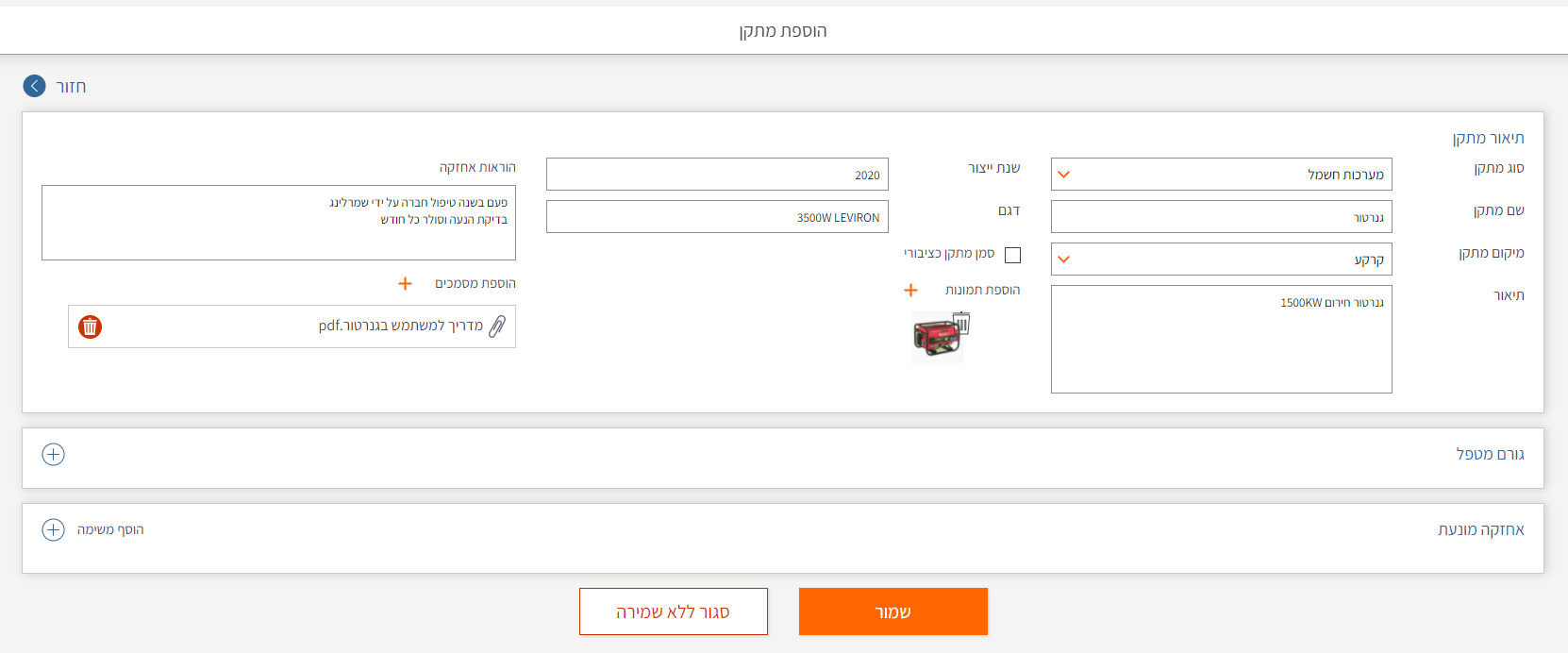Click the paperclip icon on the PDF row
Viewport: 1568px width, 653px height.
coord(497,326)
